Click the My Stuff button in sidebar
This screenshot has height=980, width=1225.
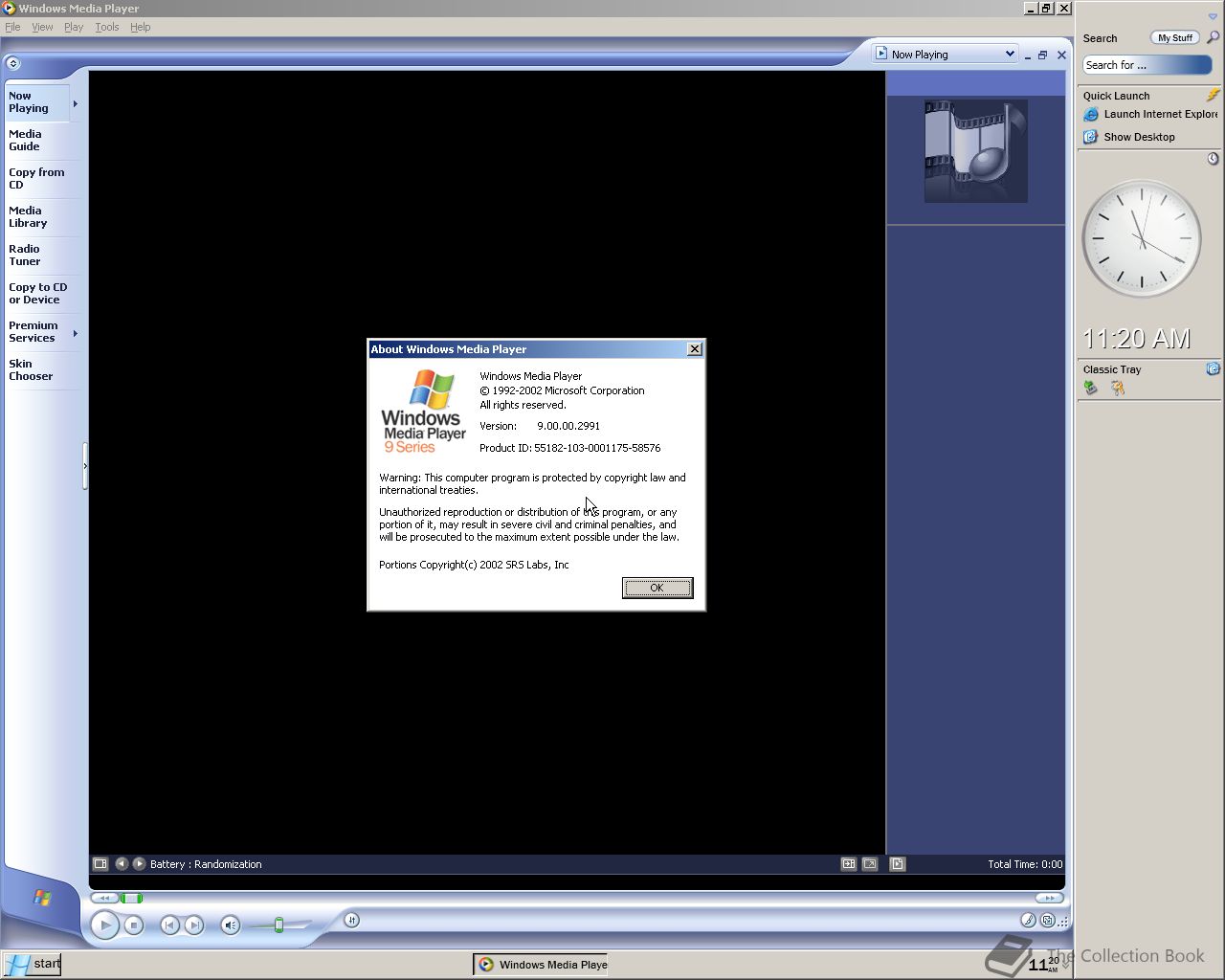coord(1175,38)
